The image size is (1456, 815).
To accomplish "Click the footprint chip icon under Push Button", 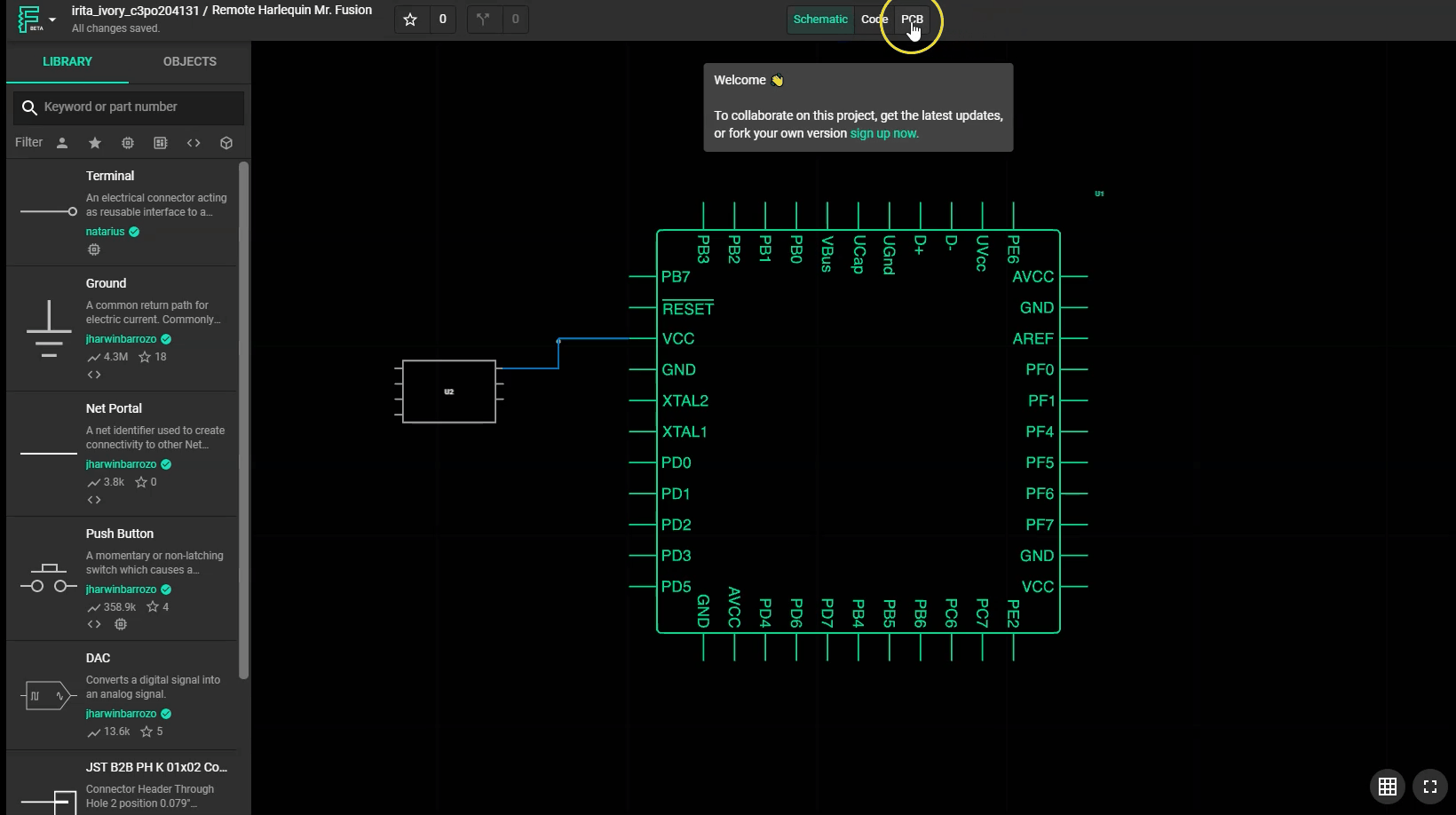I will tap(121, 624).
